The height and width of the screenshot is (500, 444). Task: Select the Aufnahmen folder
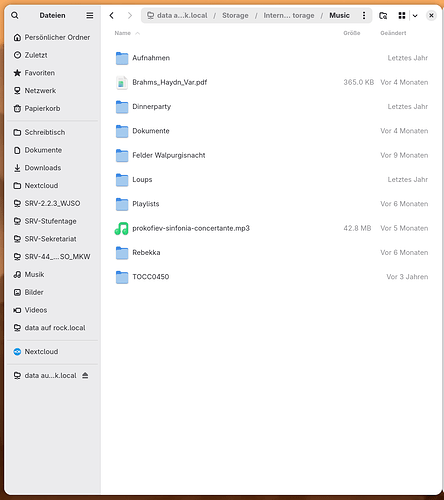tap(271, 58)
